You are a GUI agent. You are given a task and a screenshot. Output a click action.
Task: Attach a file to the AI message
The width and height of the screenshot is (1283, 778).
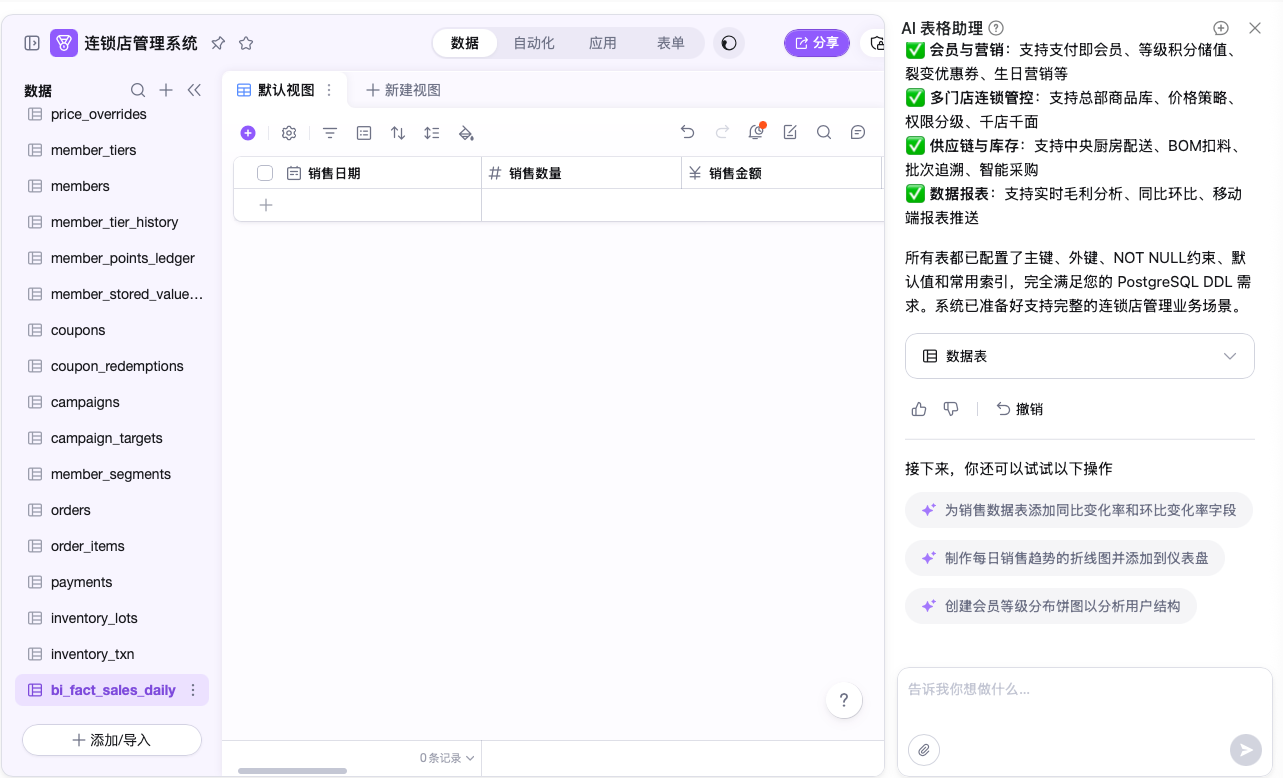[924, 749]
